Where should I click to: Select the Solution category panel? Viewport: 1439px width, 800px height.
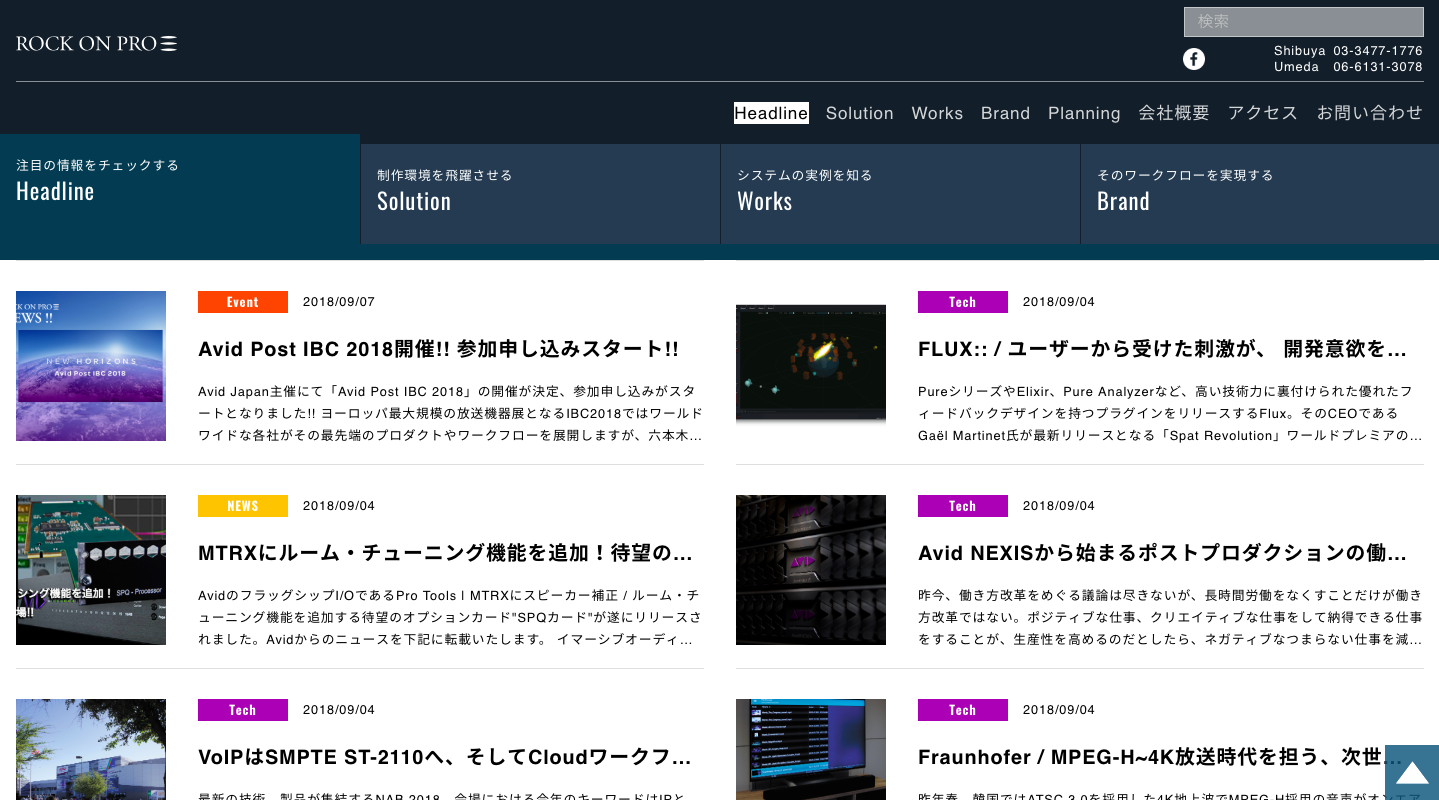(540, 194)
